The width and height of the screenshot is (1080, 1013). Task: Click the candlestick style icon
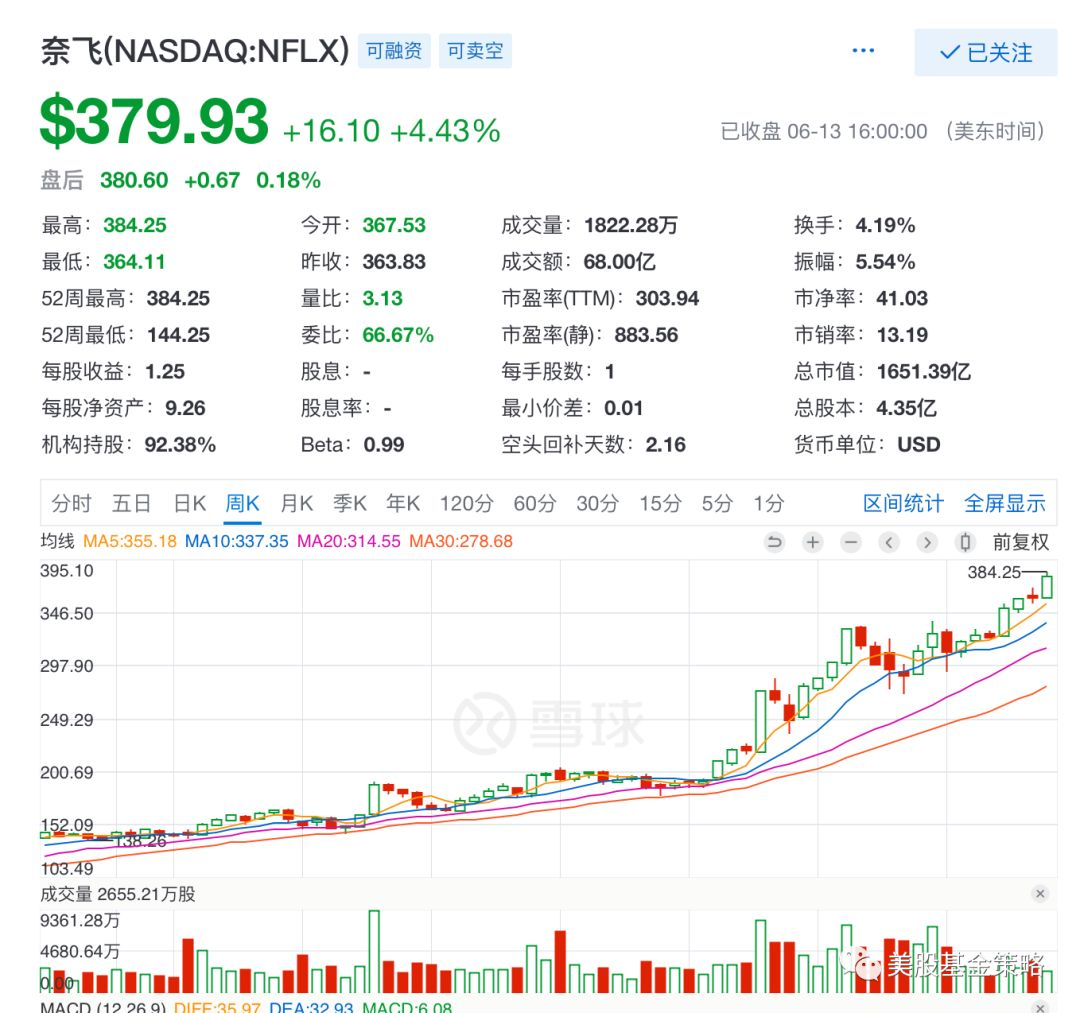pyautogui.click(x=965, y=542)
